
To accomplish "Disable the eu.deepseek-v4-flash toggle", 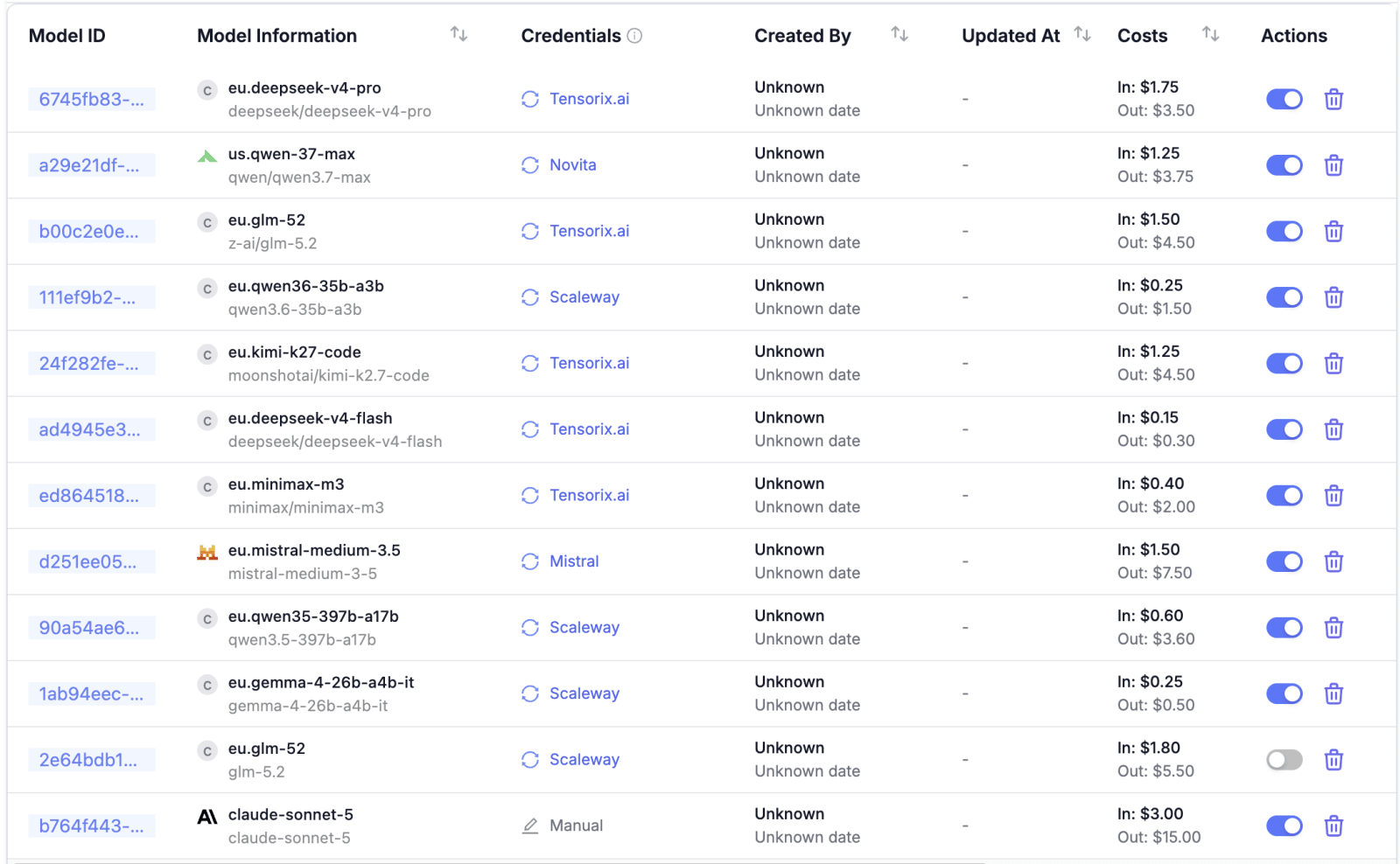I will (x=1284, y=429).
